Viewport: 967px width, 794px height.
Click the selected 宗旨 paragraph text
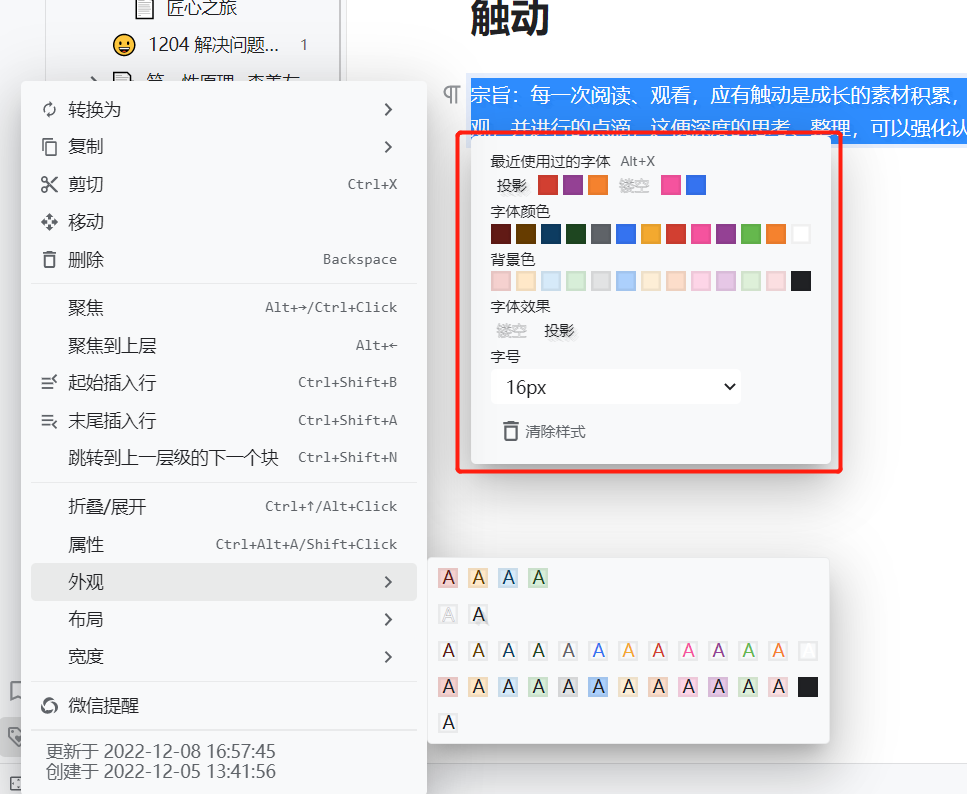tap(718, 111)
